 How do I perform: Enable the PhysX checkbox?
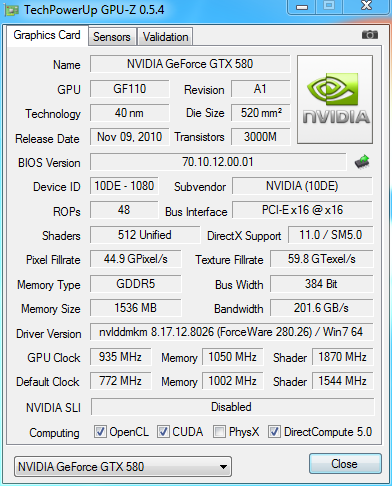click(219, 431)
